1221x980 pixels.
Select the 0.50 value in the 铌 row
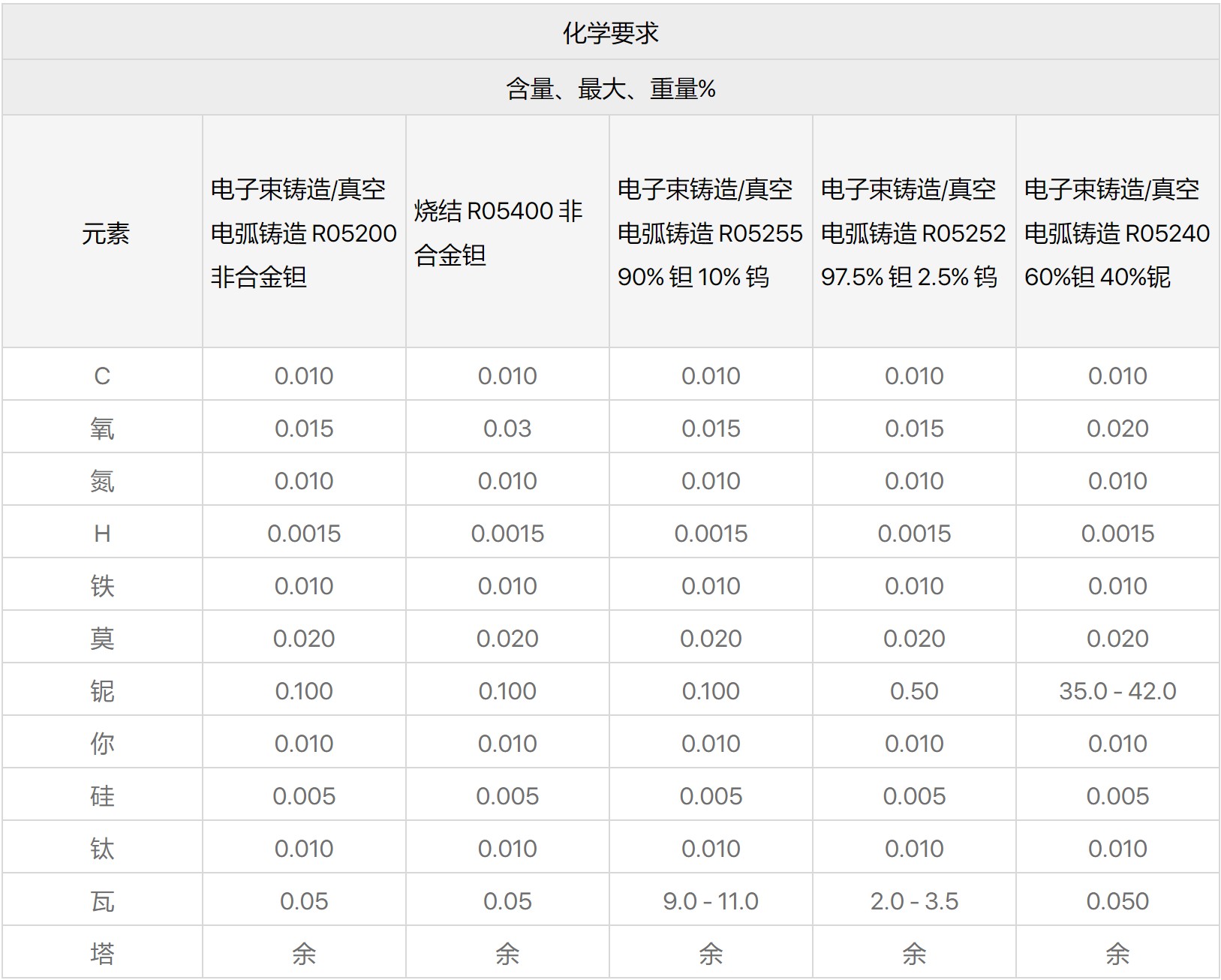click(914, 690)
